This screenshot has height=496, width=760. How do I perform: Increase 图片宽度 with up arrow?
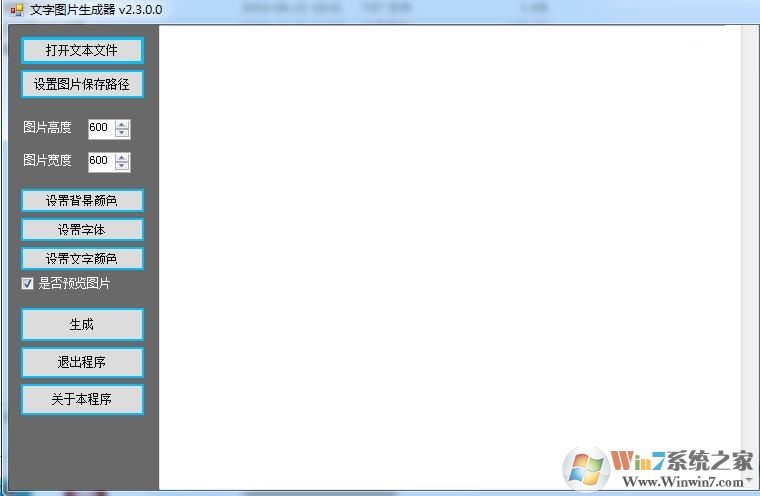pos(122,157)
